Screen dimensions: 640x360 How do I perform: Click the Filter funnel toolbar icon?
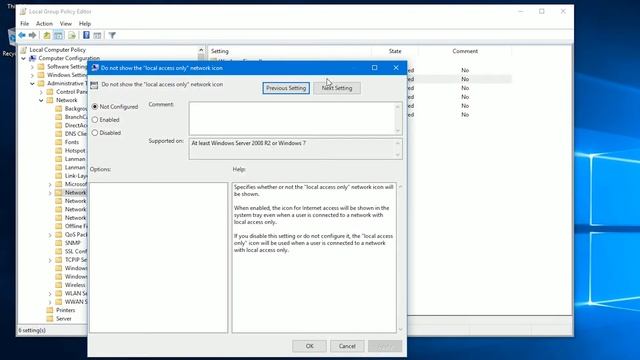(112, 36)
